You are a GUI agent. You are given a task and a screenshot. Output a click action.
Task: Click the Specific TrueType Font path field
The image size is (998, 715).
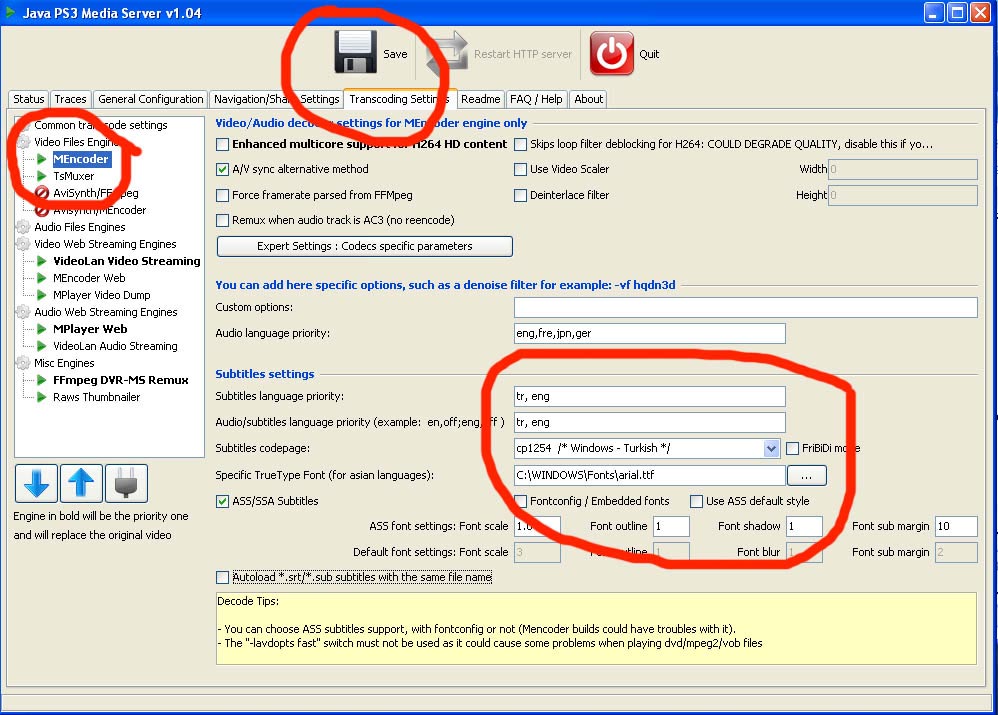coord(650,475)
